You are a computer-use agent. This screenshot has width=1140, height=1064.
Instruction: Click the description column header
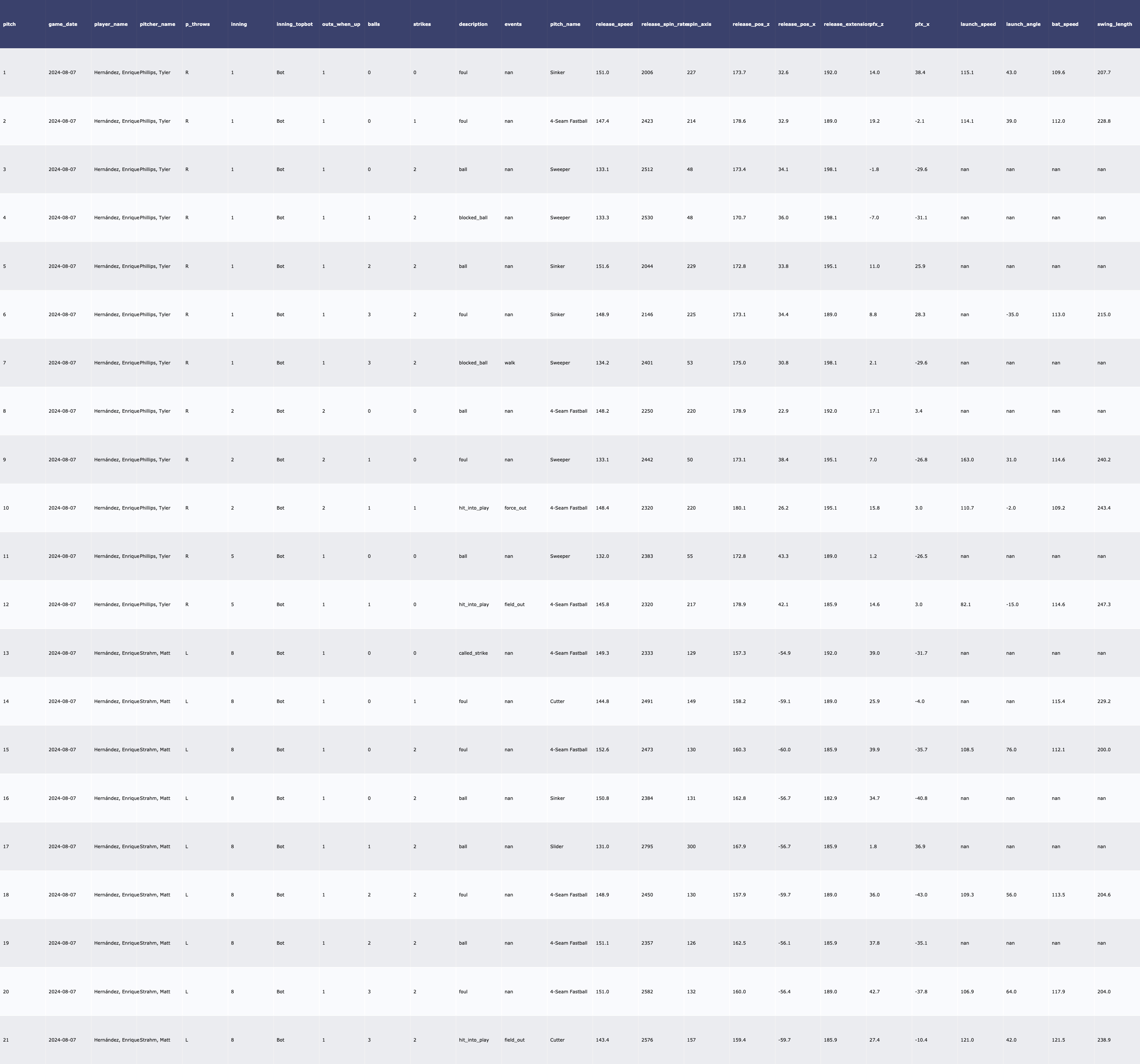click(x=473, y=24)
